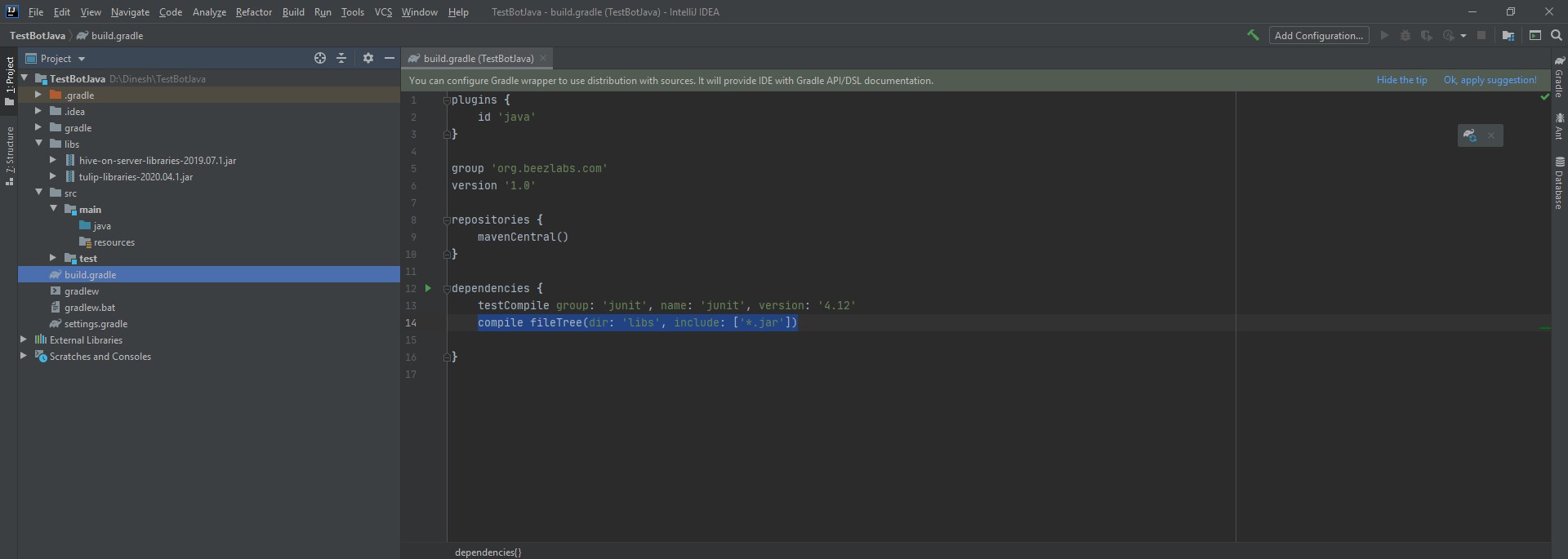
Task: Click the fold toggle beside repositories block
Action: [x=447, y=220]
